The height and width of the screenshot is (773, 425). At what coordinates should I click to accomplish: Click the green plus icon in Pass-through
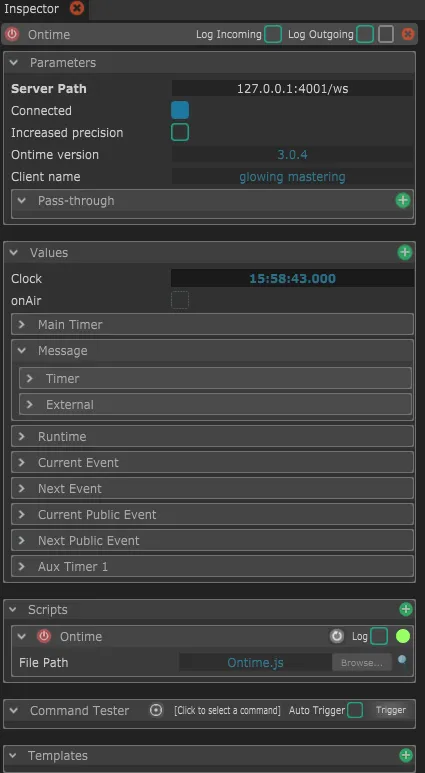pyautogui.click(x=403, y=201)
